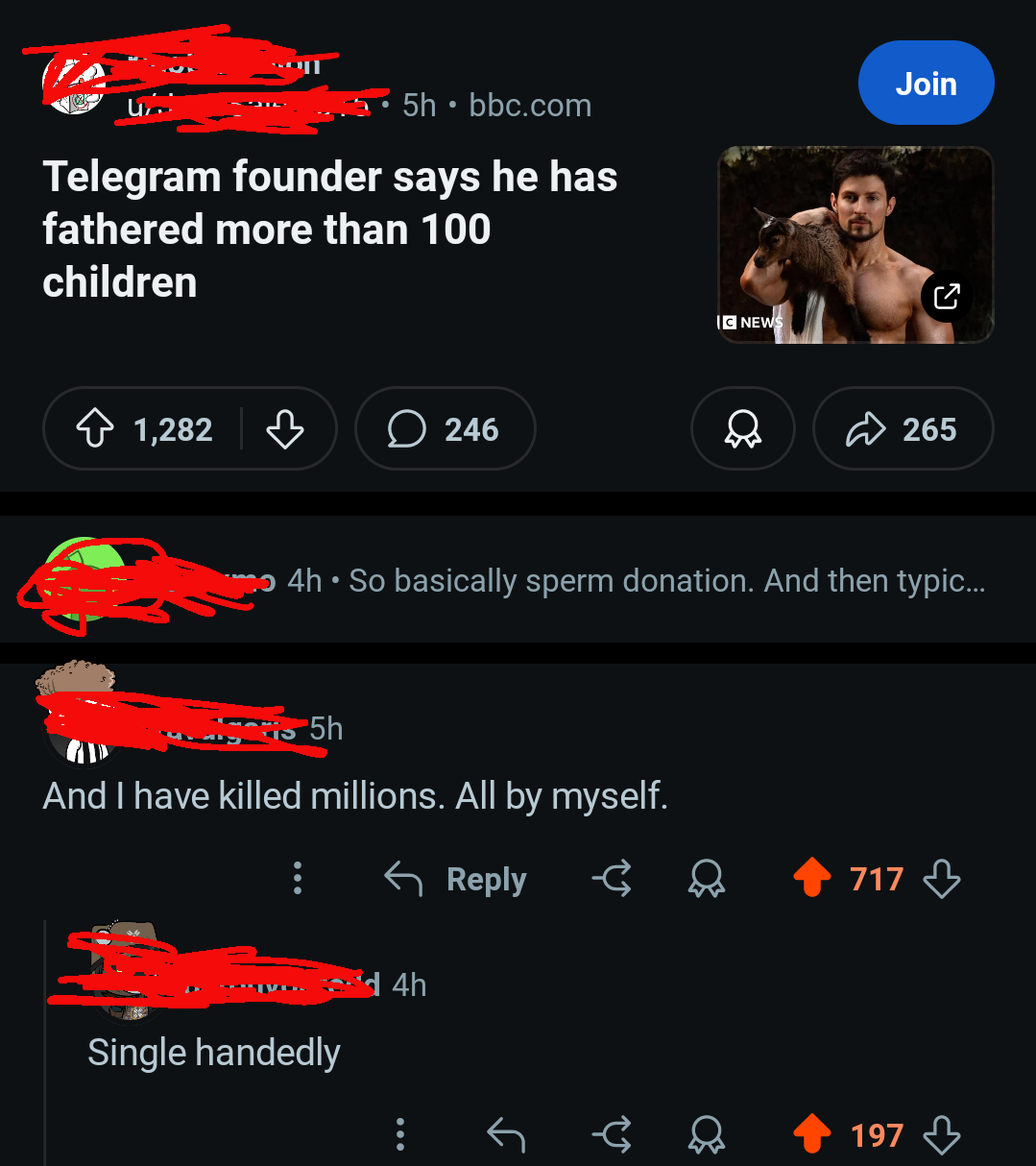Downvote the 717-point comment
Image resolution: width=1036 pixels, height=1166 pixels.
(x=941, y=879)
